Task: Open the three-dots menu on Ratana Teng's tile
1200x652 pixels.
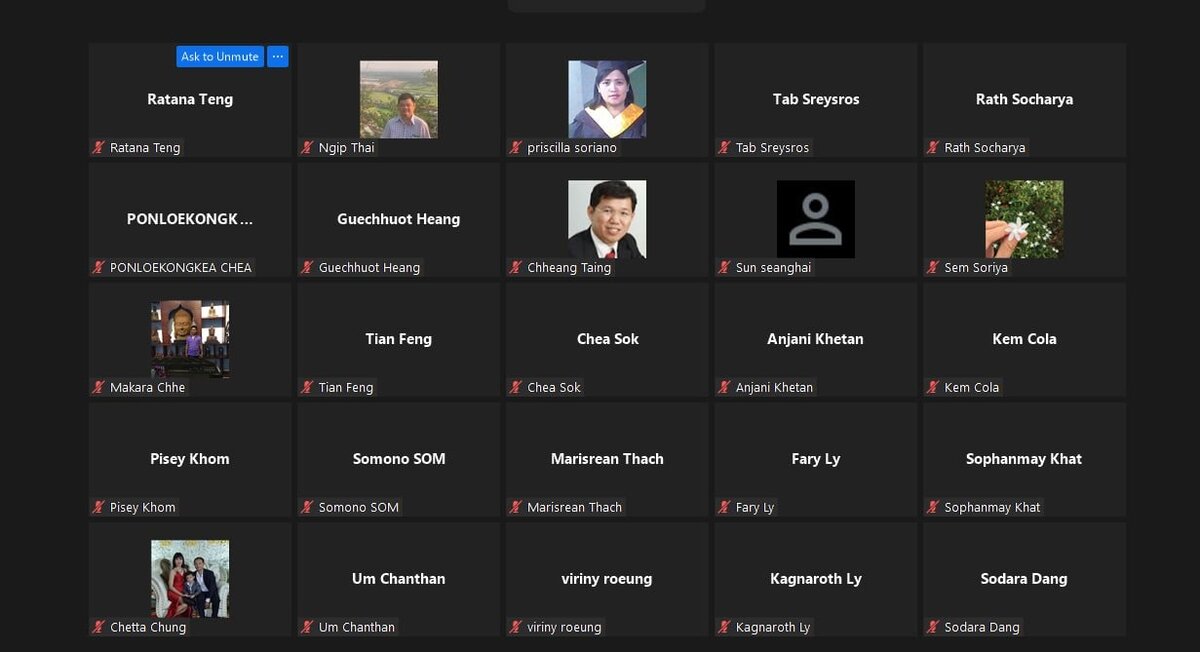Action: click(278, 57)
